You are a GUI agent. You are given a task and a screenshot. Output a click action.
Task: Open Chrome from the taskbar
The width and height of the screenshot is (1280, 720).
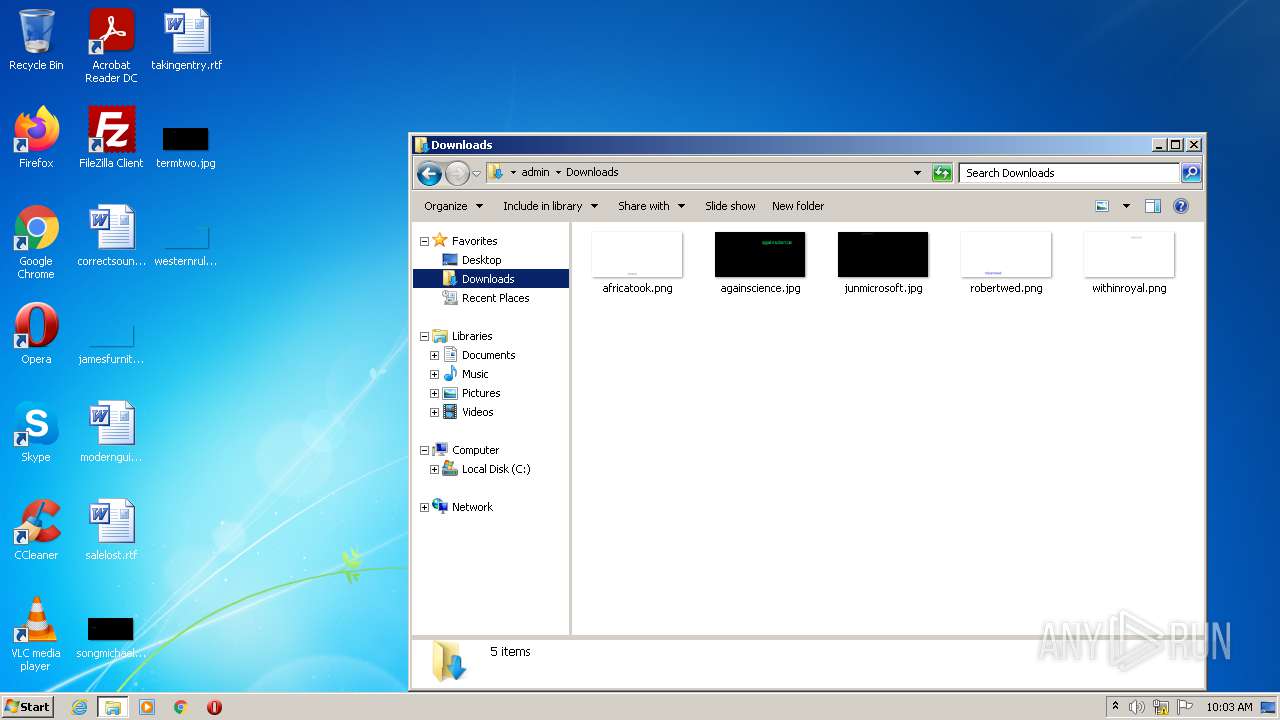[x=181, y=707]
